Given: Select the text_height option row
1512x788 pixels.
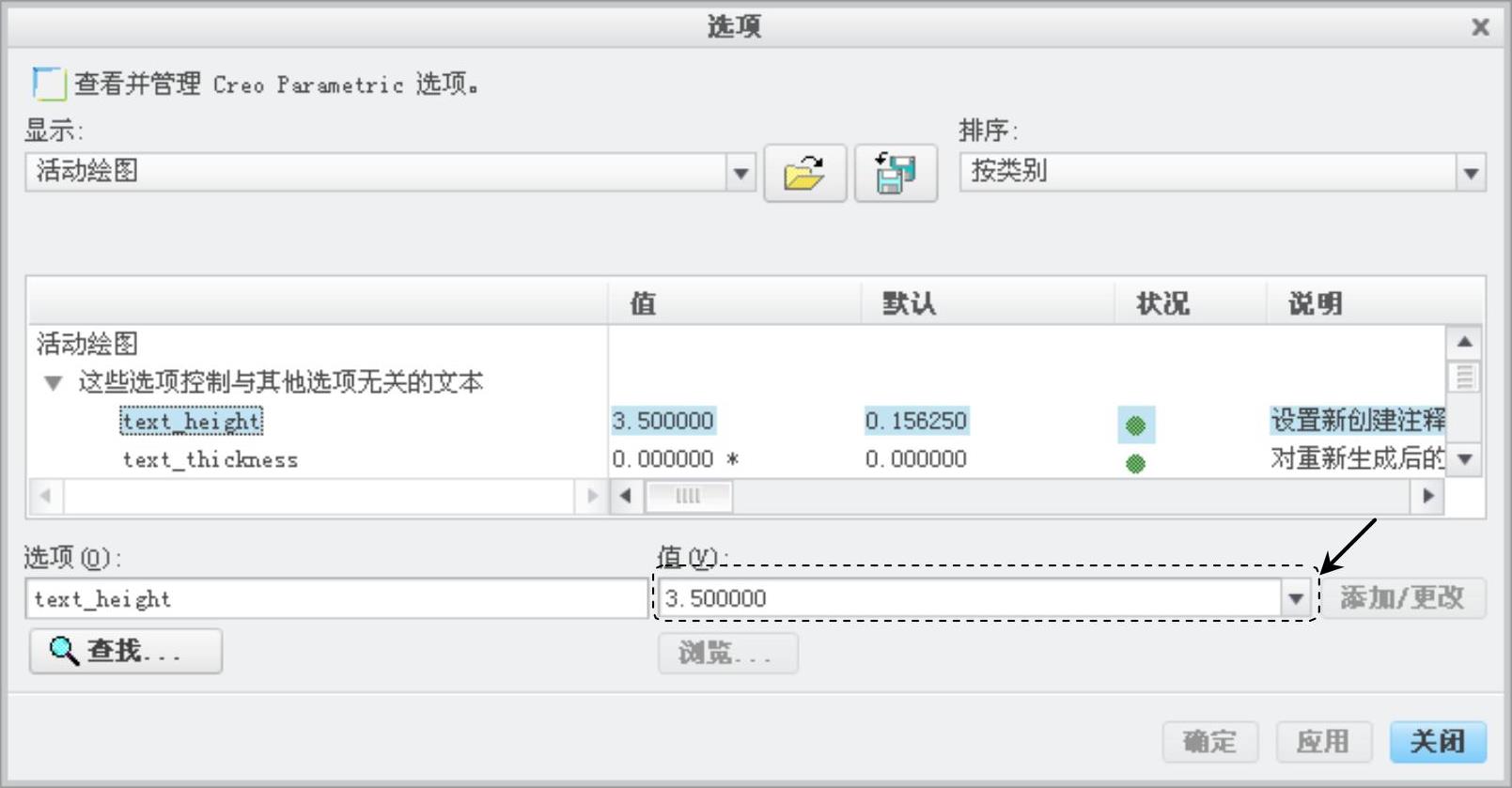Looking at the screenshot, I should point(192,421).
